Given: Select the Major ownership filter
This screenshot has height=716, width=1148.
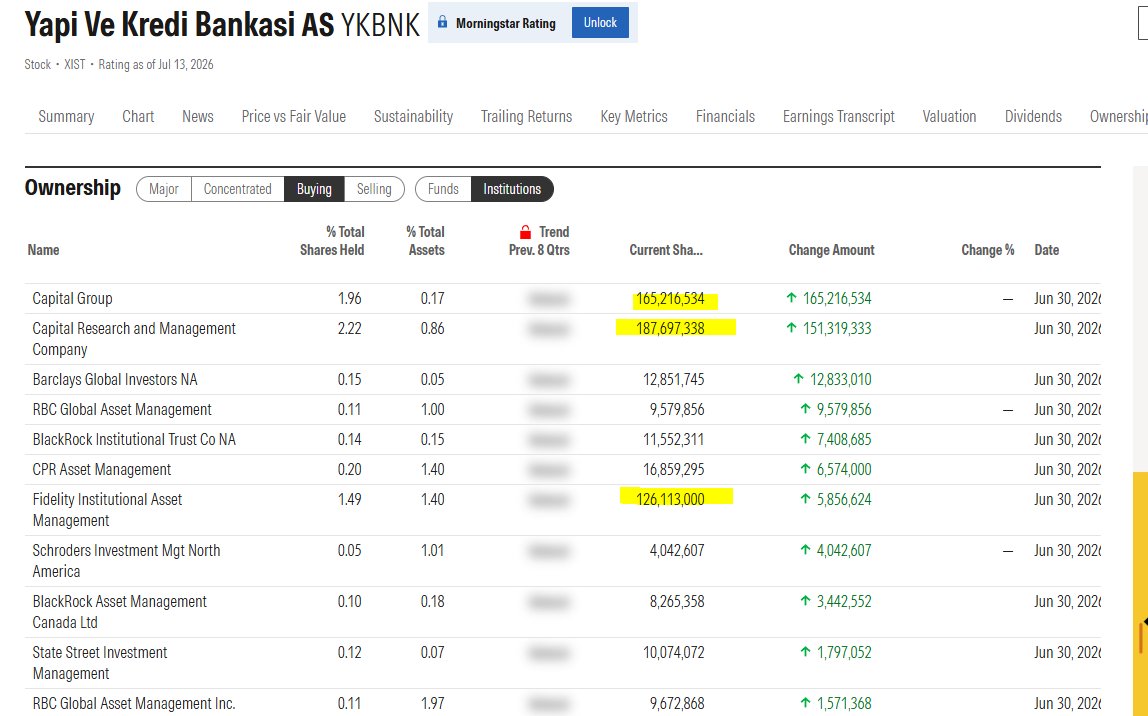Looking at the screenshot, I should 164,189.
